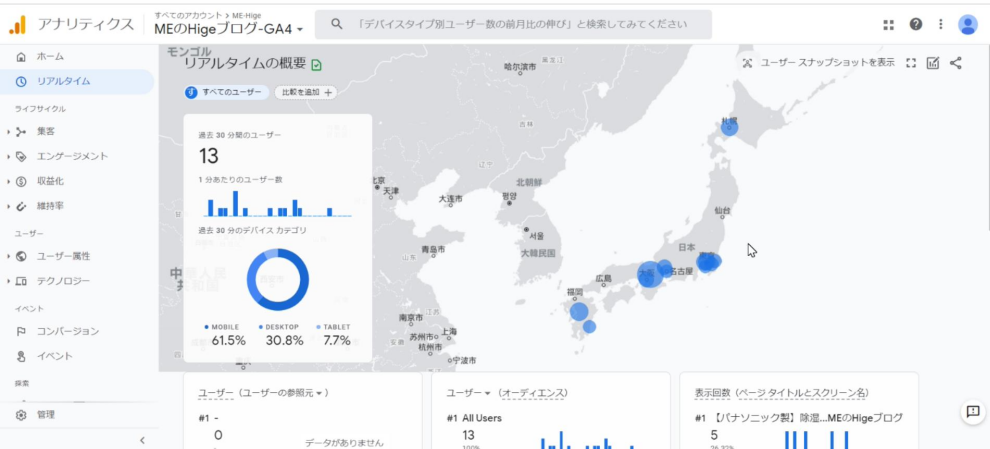Click the リアルタイム clock icon
Image resolution: width=990 pixels, height=449 pixels.
click(x=21, y=81)
